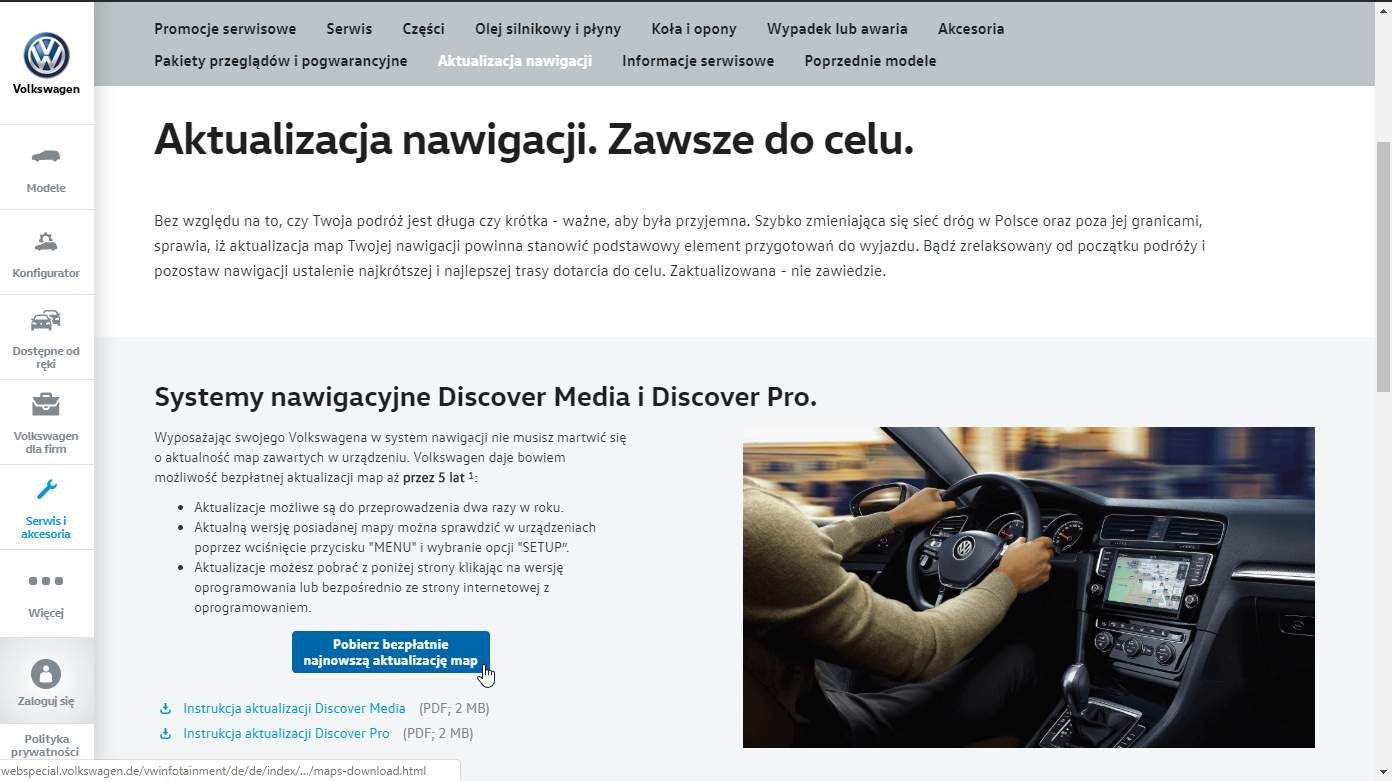Open the Modele car icon
The width and height of the screenshot is (1392, 781).
pos(46,157)
